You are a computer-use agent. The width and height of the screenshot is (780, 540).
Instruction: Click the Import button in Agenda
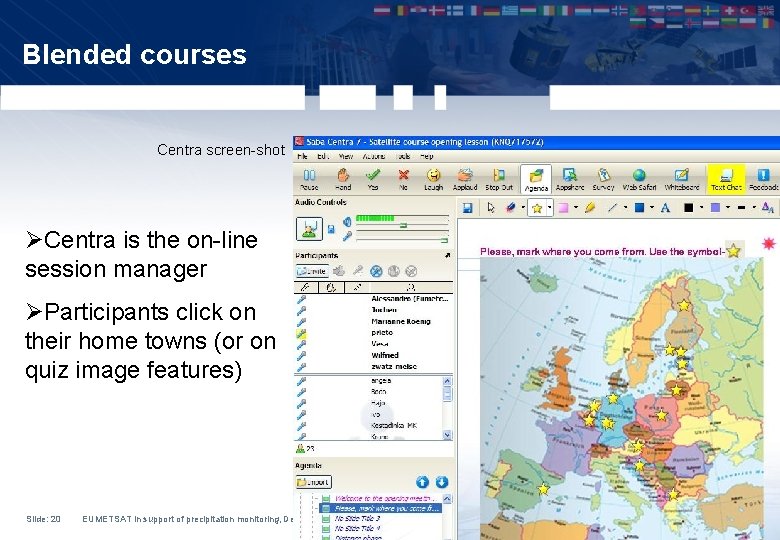click(313, 482)
